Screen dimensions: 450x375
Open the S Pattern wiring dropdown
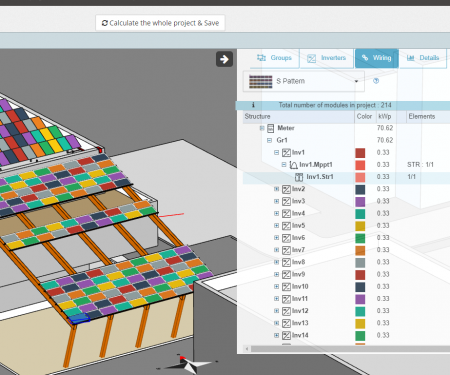(304, 81)
